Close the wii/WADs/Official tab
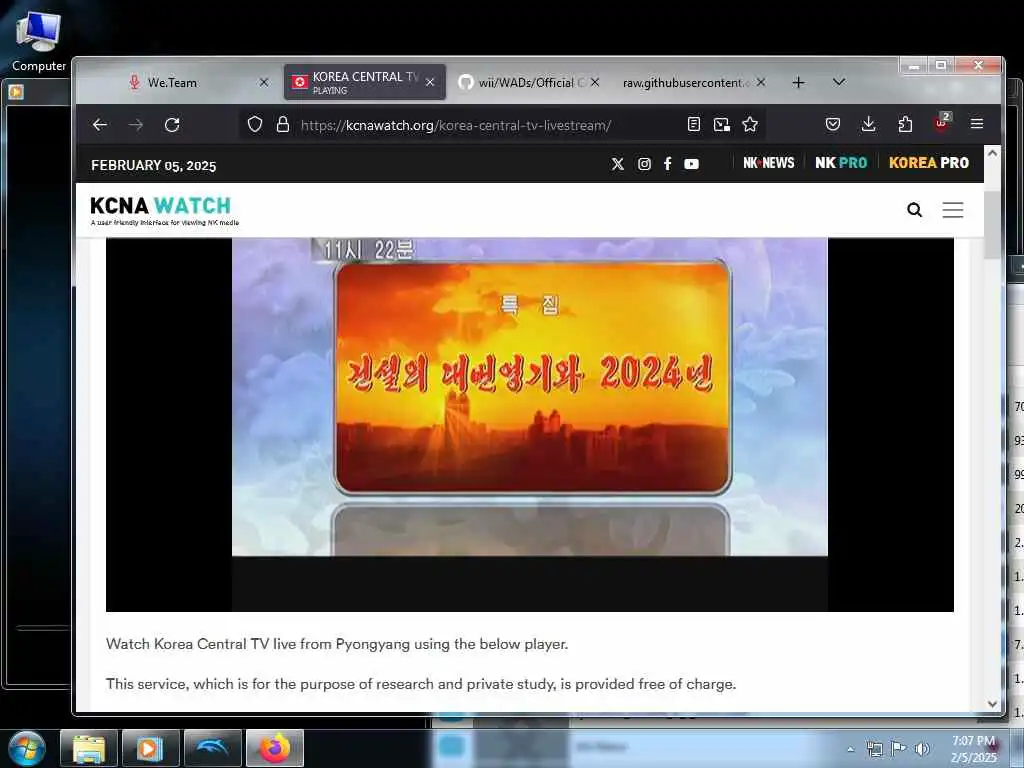This screenshot has width=1024, height=768. click(595, 82)
